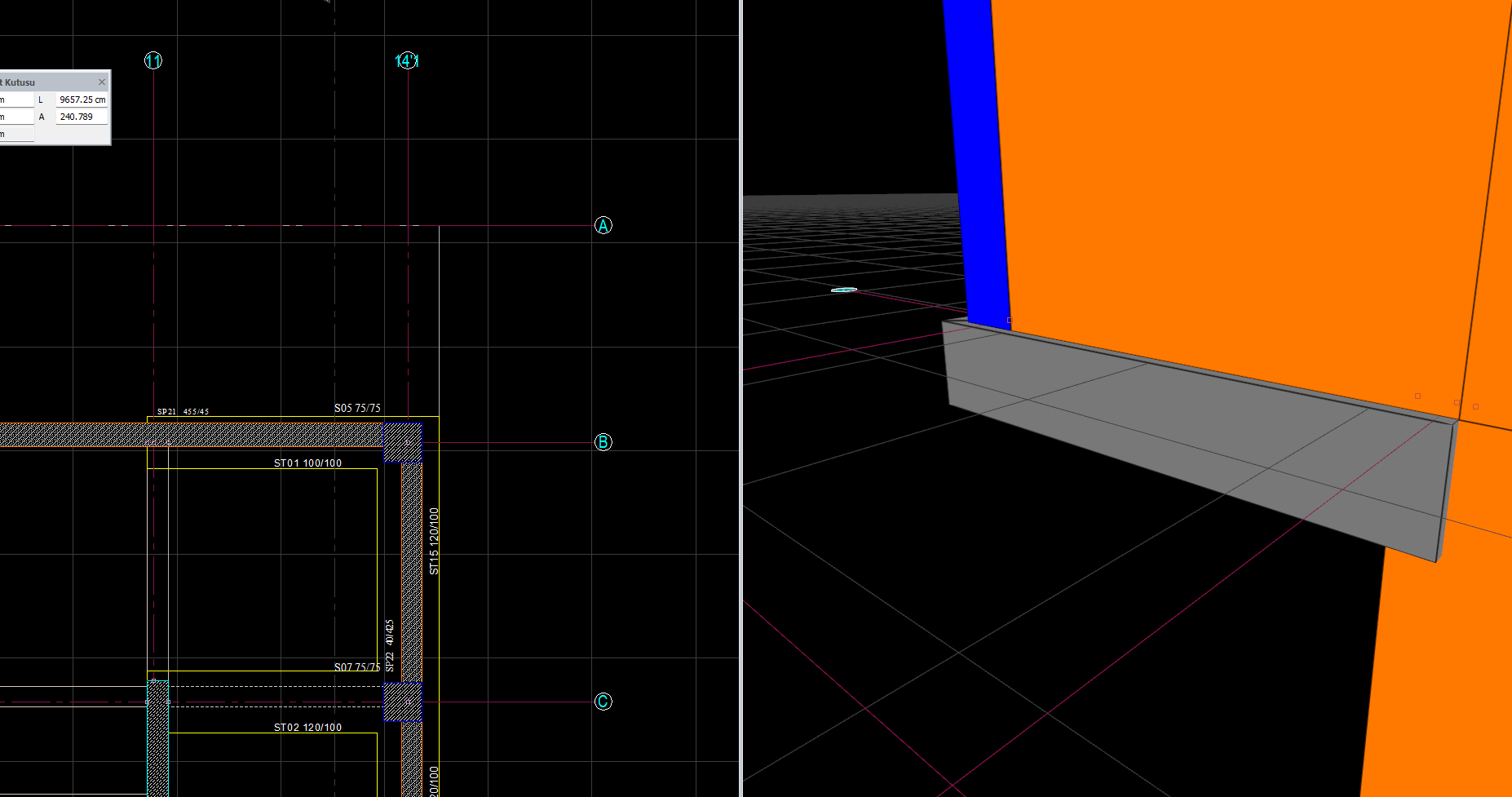Click the ST15 120/100 vertical label

point(434,541)
